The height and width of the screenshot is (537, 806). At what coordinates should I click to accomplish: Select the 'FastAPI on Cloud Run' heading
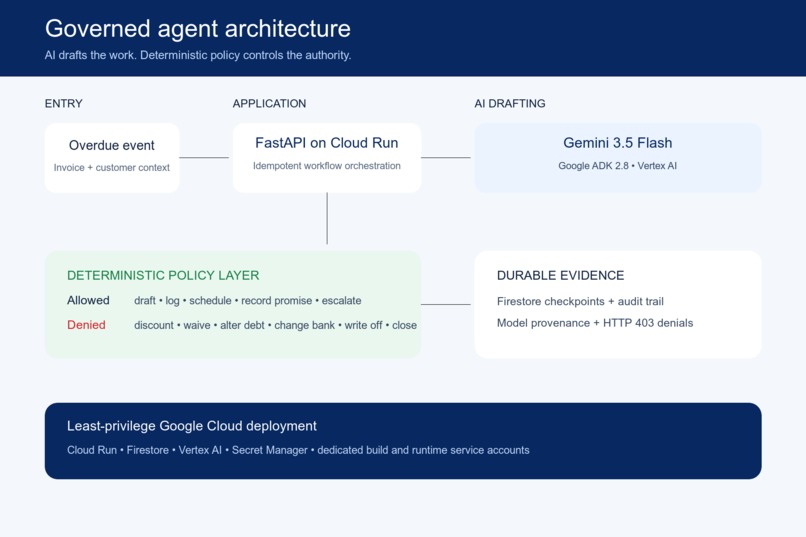click(x=327, y=143)
